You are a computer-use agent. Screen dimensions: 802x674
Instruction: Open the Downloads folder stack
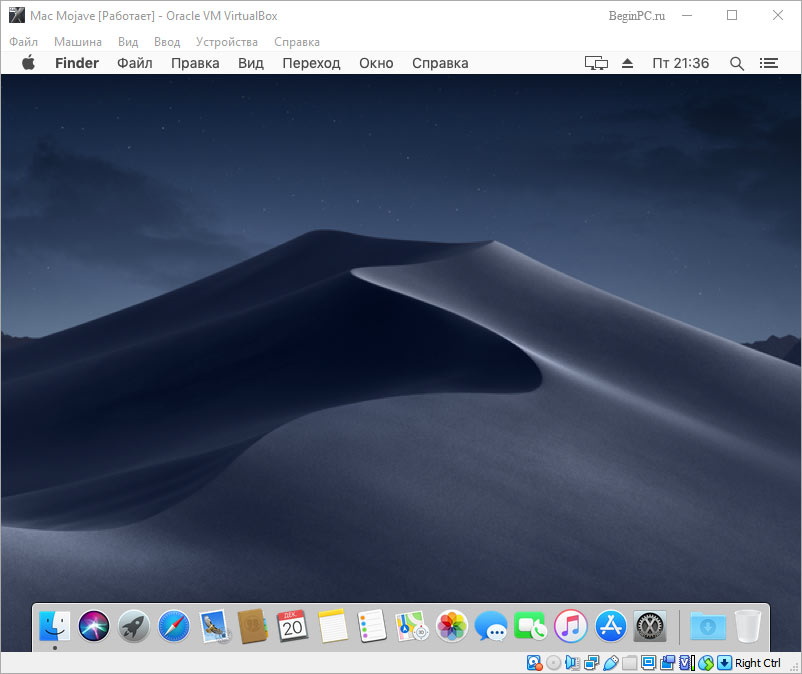click(x=708, y=625)
